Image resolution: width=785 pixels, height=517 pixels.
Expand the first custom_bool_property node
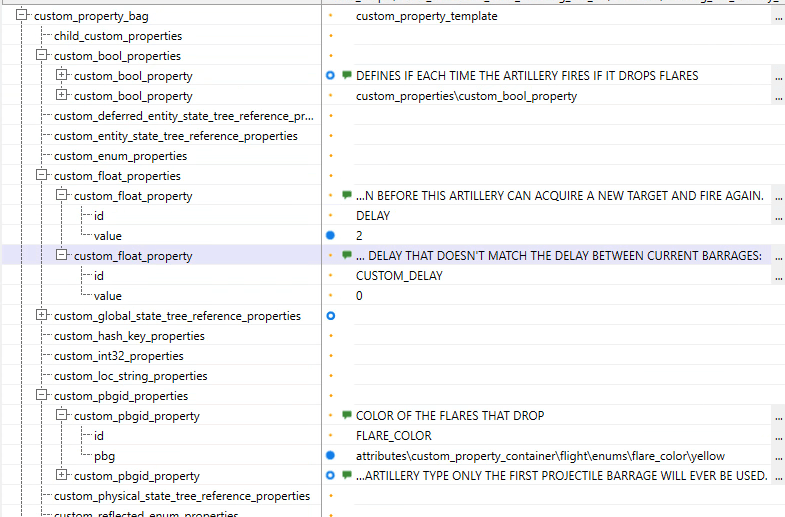(x=62, y=76)
